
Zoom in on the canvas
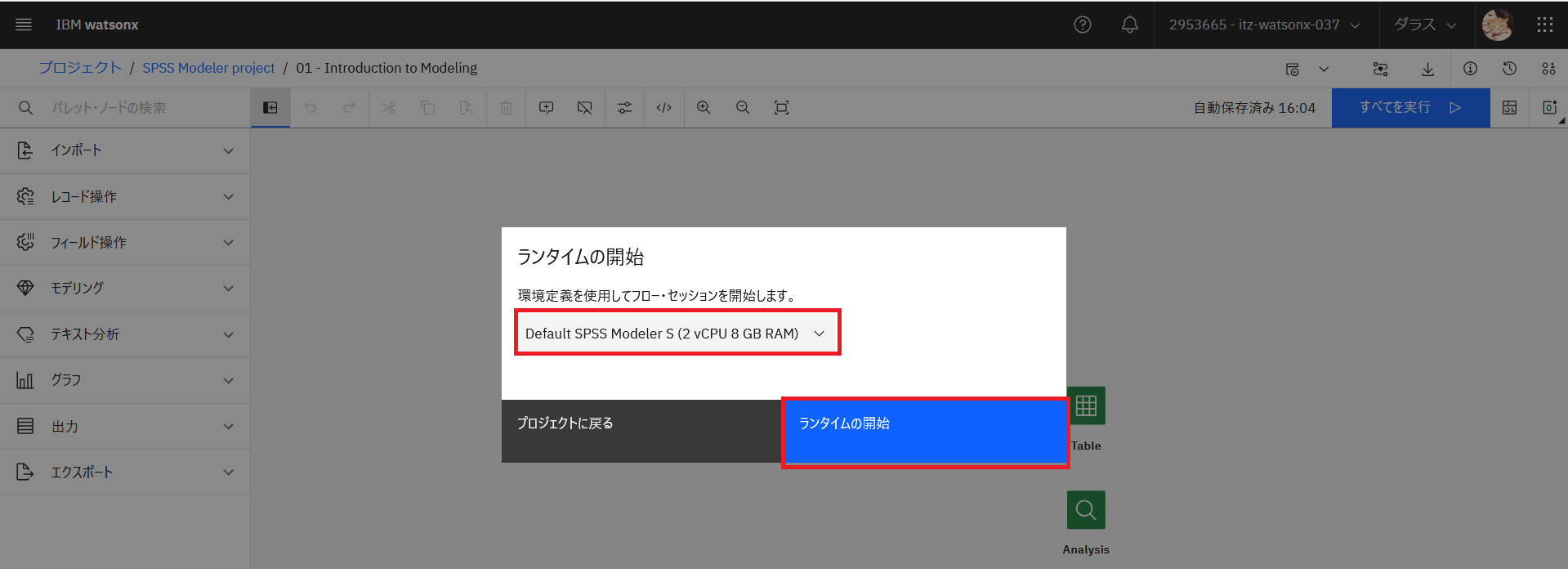click(704, 108)
